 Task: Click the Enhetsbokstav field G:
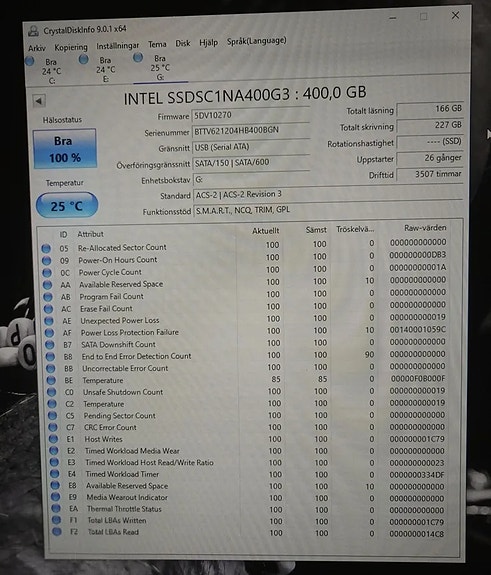click(x=251, y=179)
